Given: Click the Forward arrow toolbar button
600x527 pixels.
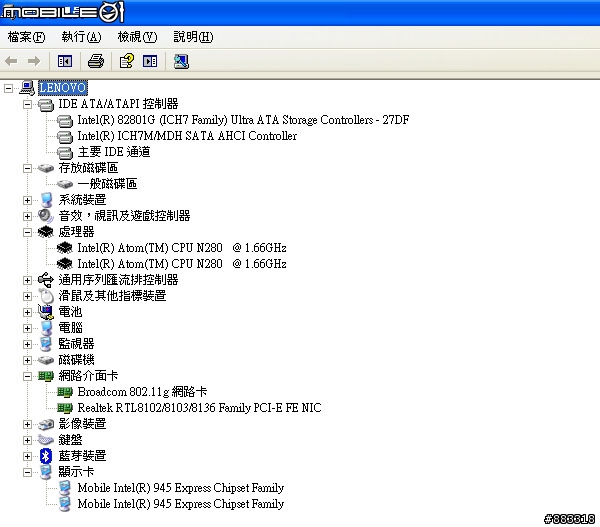Looking at the screenshot, I should (34, 61).
